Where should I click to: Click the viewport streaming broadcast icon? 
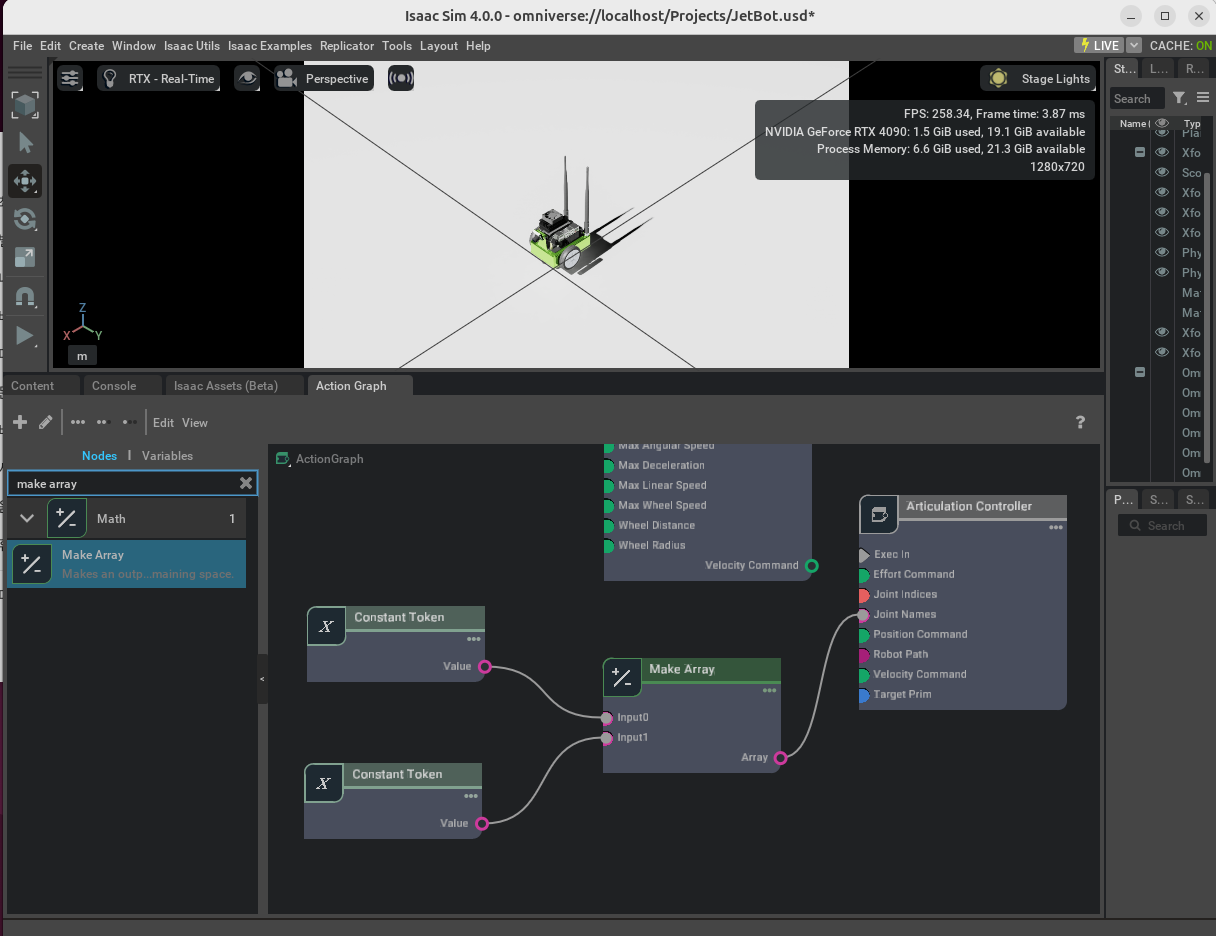click(x=401, y=78)
